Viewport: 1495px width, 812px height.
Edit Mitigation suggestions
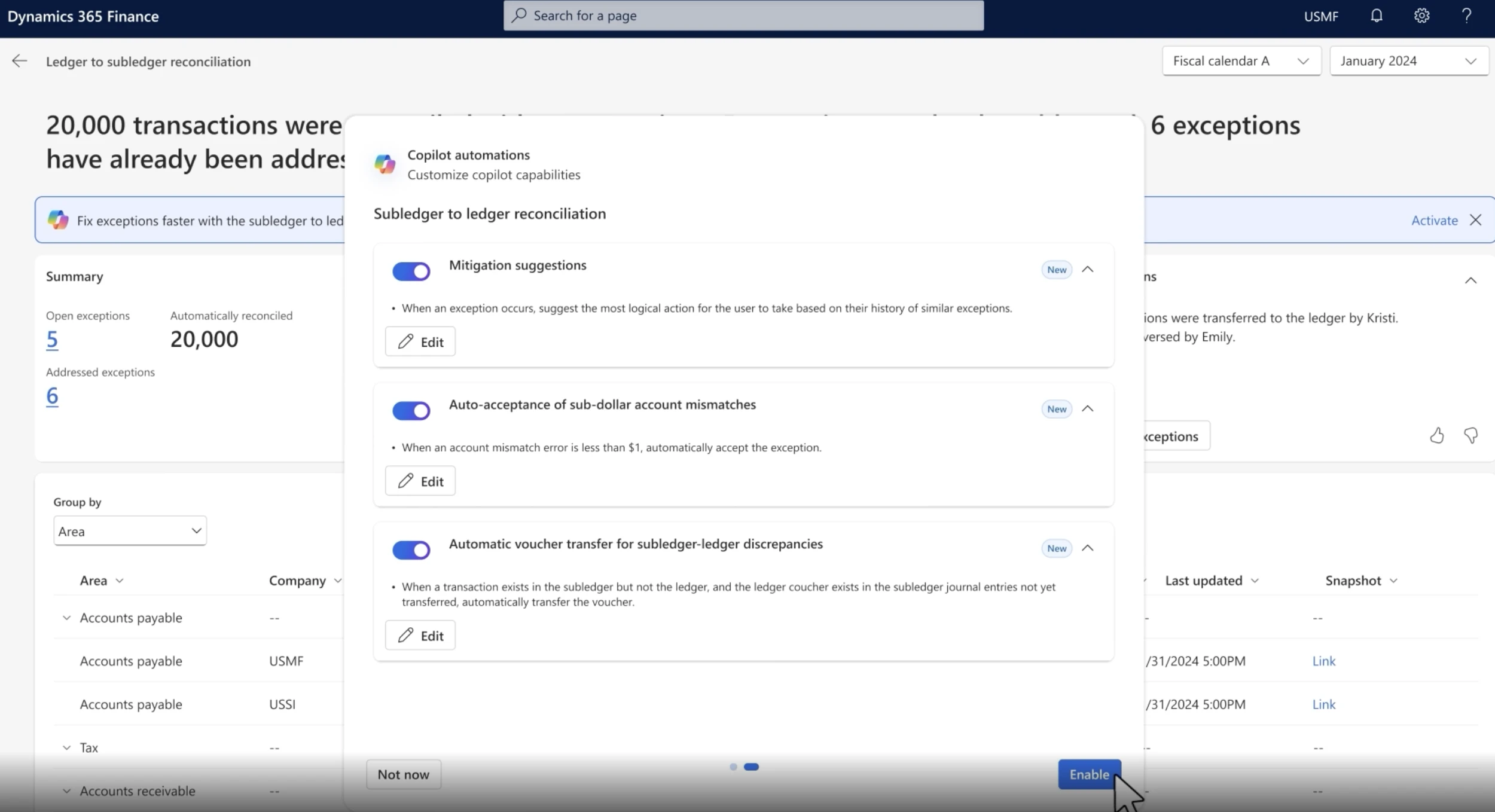tap(420, 341)
